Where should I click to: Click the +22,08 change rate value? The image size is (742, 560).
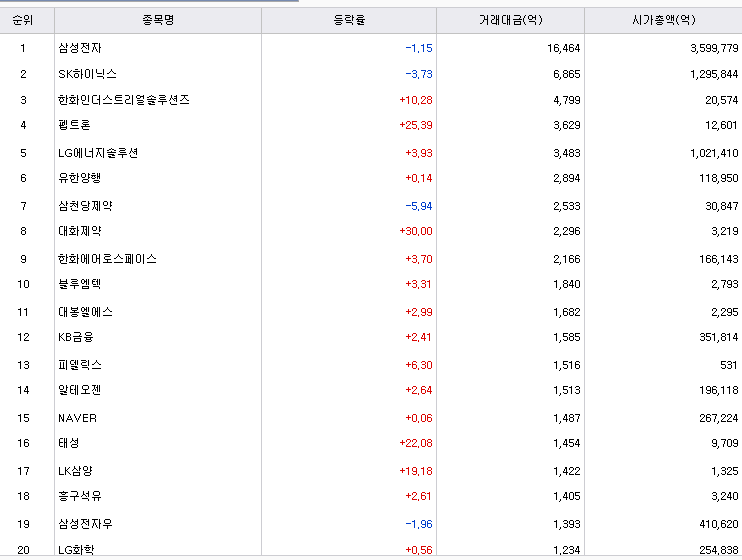coord(416,443)
